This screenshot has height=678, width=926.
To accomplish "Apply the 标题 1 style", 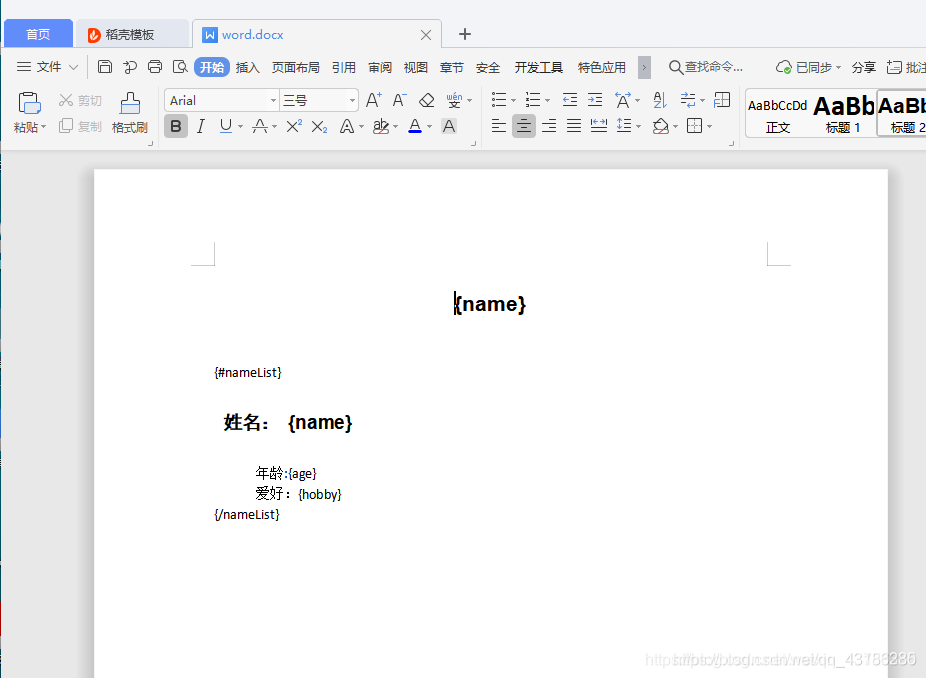I will click(843, 111).
